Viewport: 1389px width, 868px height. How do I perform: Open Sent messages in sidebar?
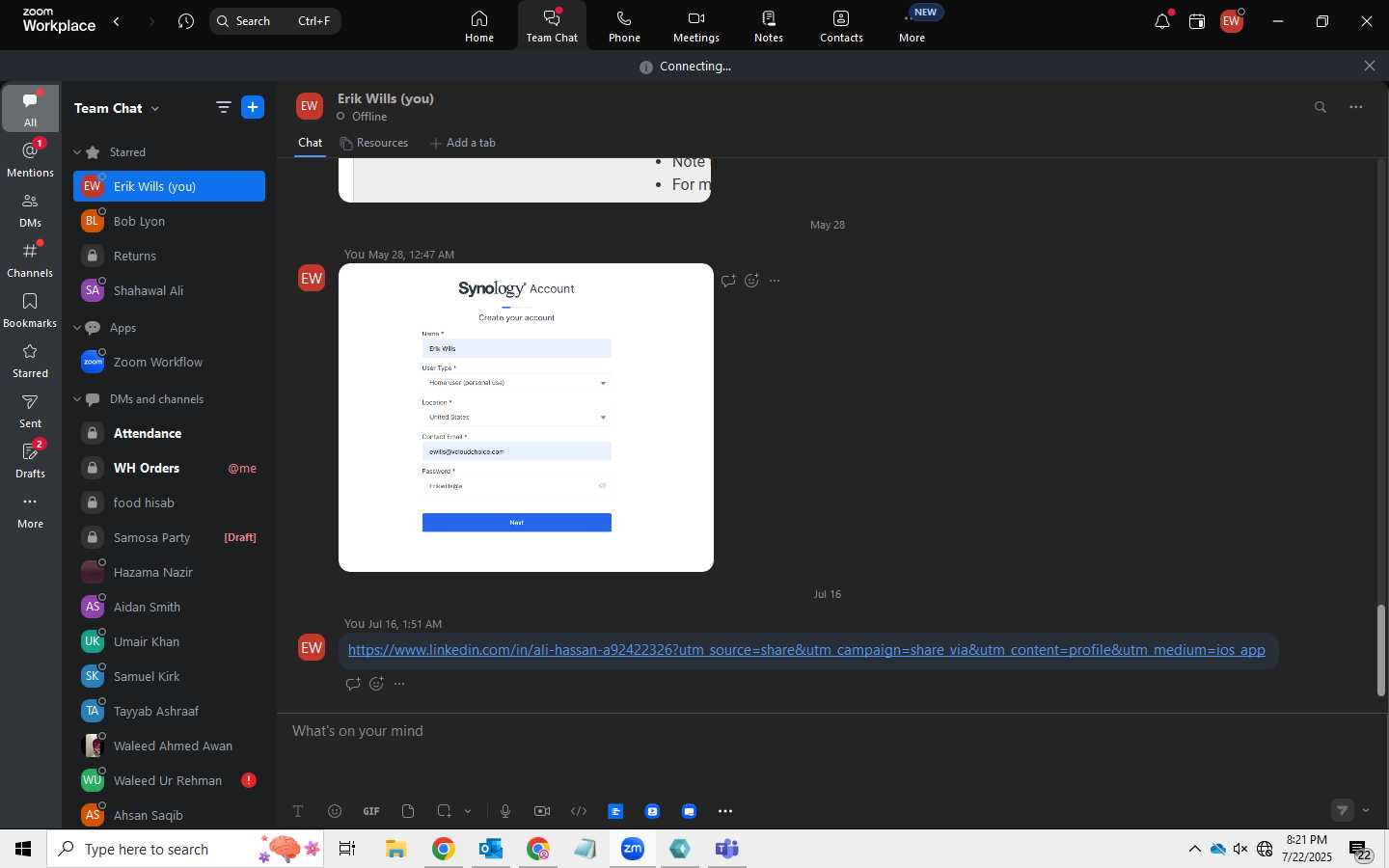pyautogui.click(x=31, y=410)
